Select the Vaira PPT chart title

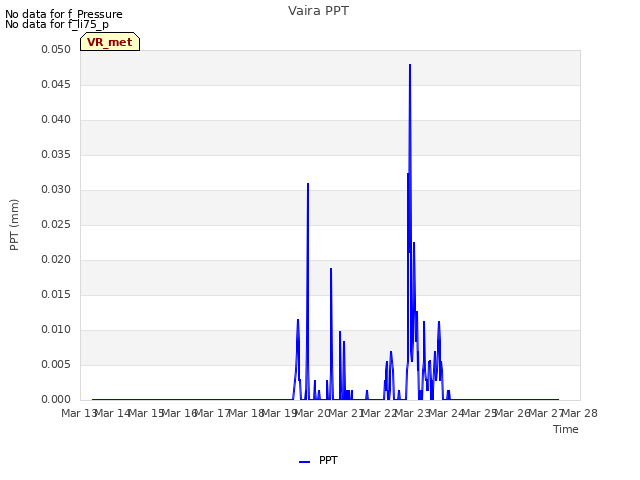click(318, 11)
